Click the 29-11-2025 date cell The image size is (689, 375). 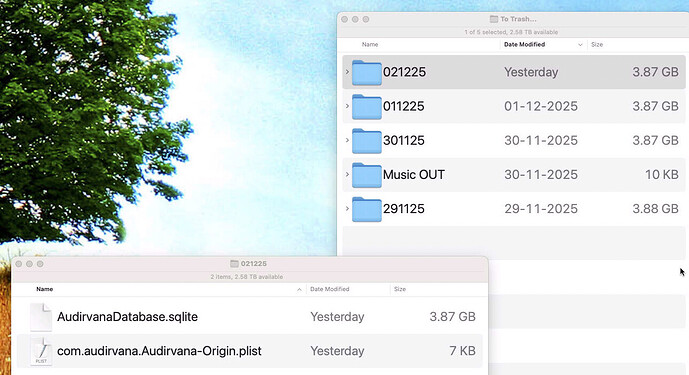541,209
